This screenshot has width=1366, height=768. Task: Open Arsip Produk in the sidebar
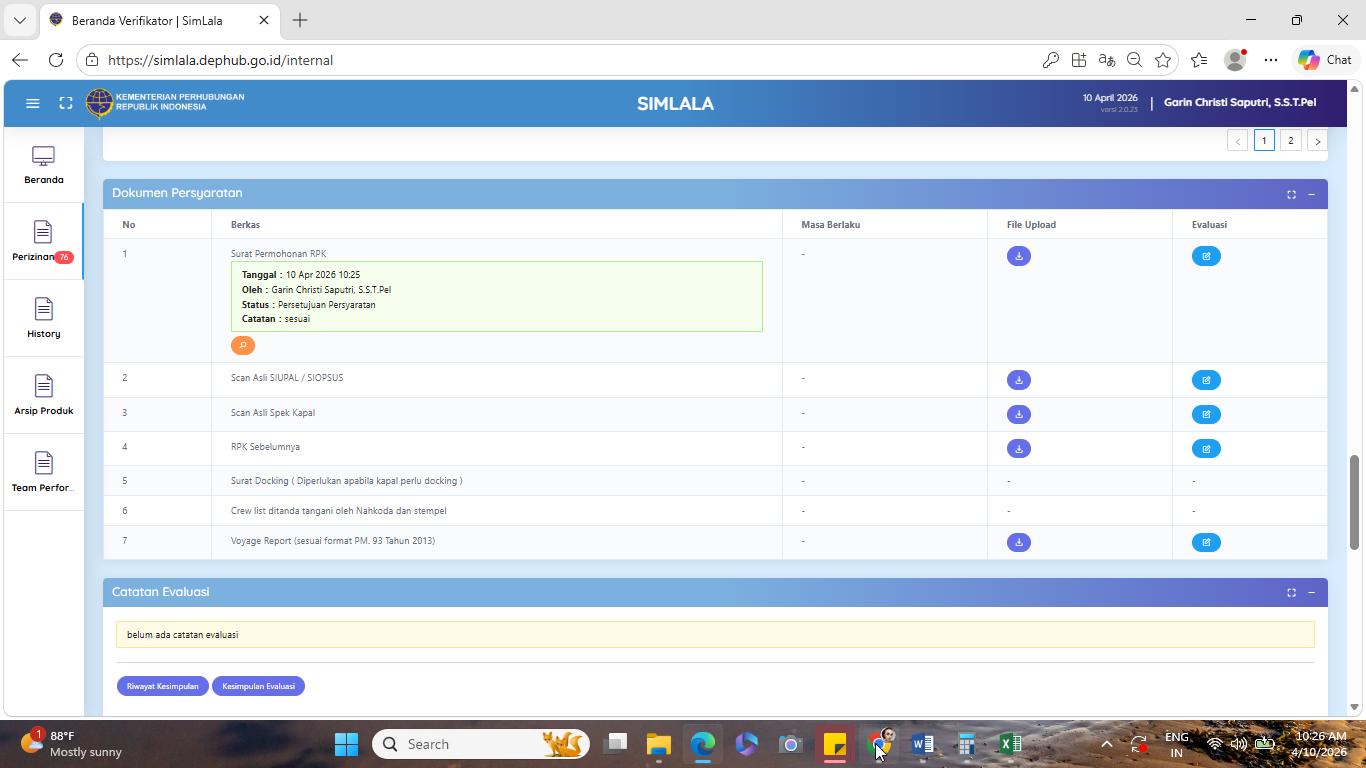(x=44, y=396)
